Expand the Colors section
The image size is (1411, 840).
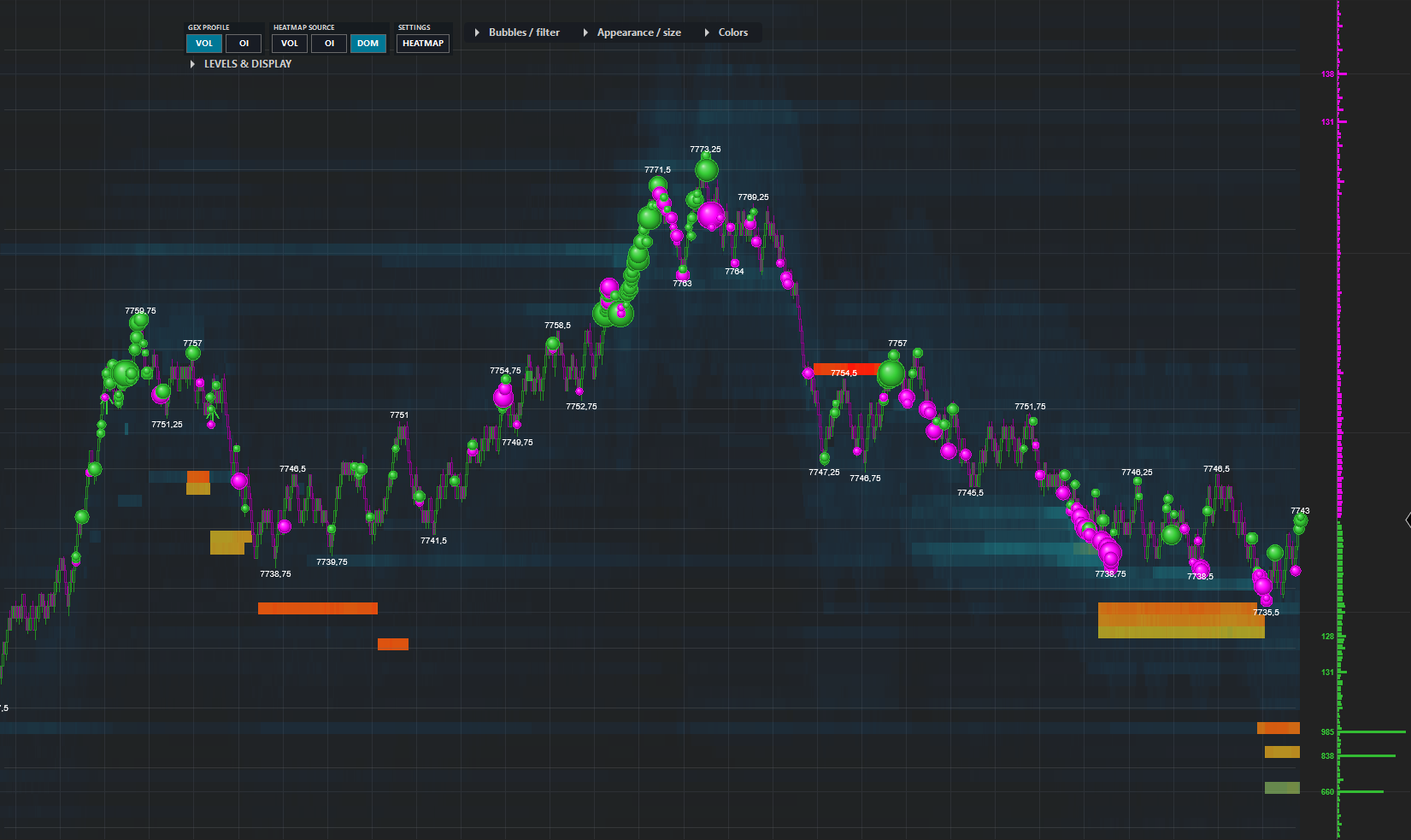[726, 32]
